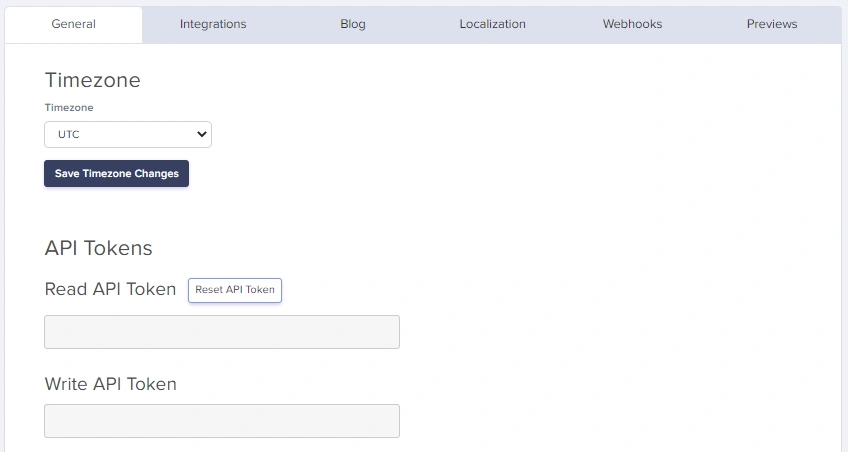Open the Timezone dropdown
The width and height of the screenshot is (848, 452).
[128, 134]
